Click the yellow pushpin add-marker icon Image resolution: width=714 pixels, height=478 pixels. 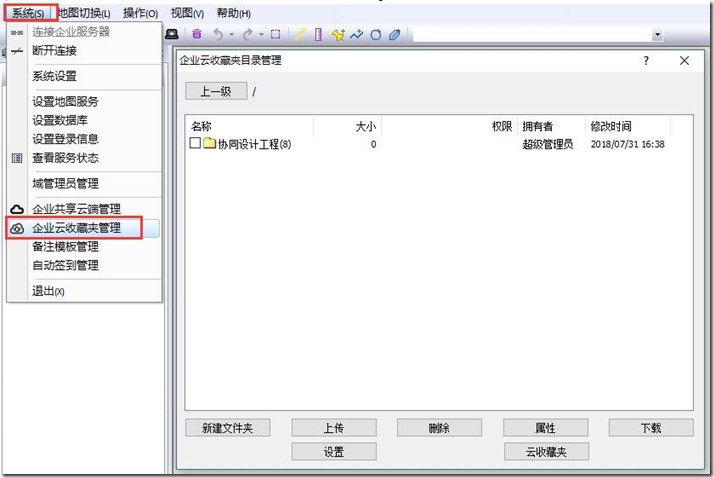338,35
